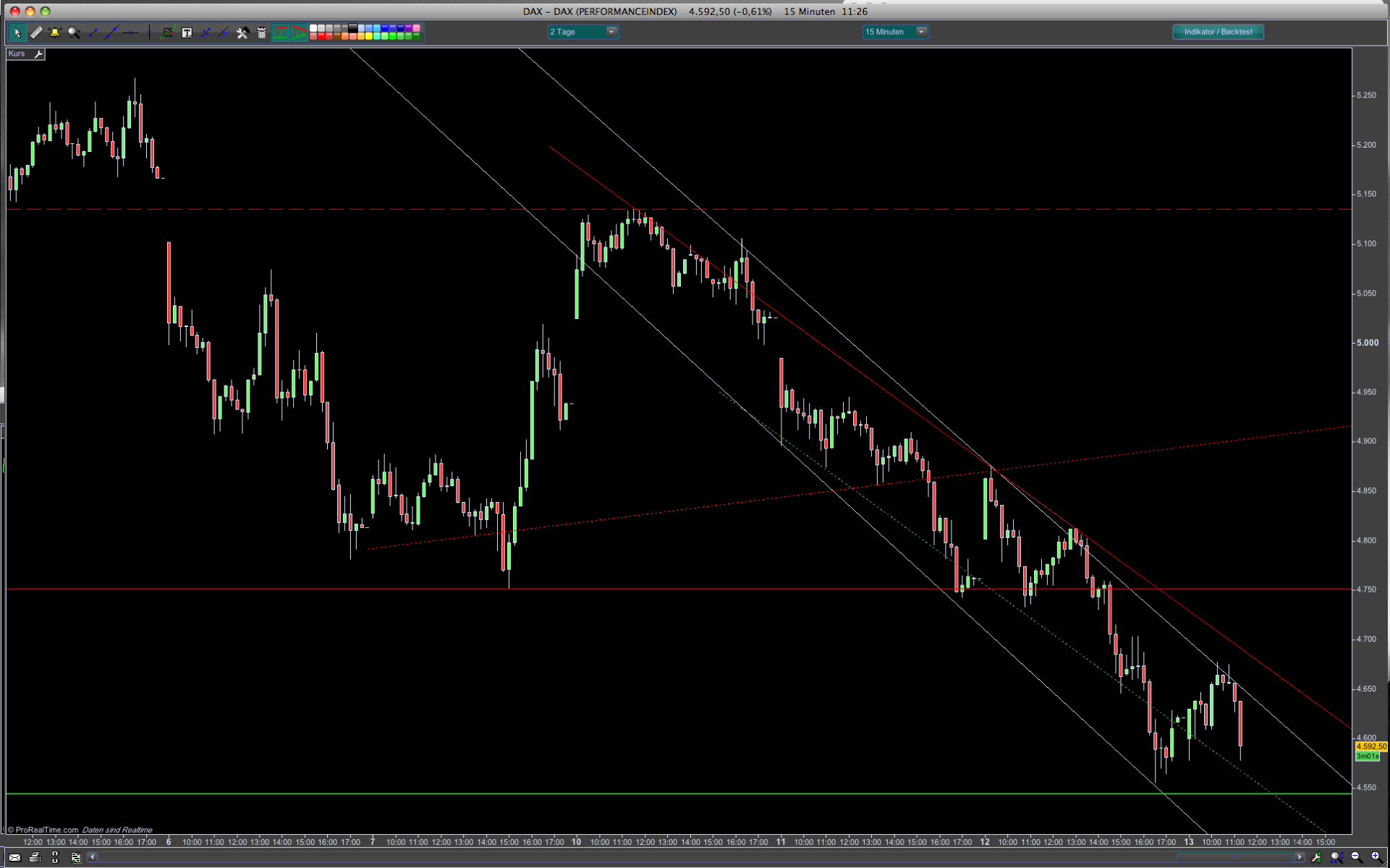
Task: Toggle the horizontal support/resistance lines button
Action: tap(280, 33)
